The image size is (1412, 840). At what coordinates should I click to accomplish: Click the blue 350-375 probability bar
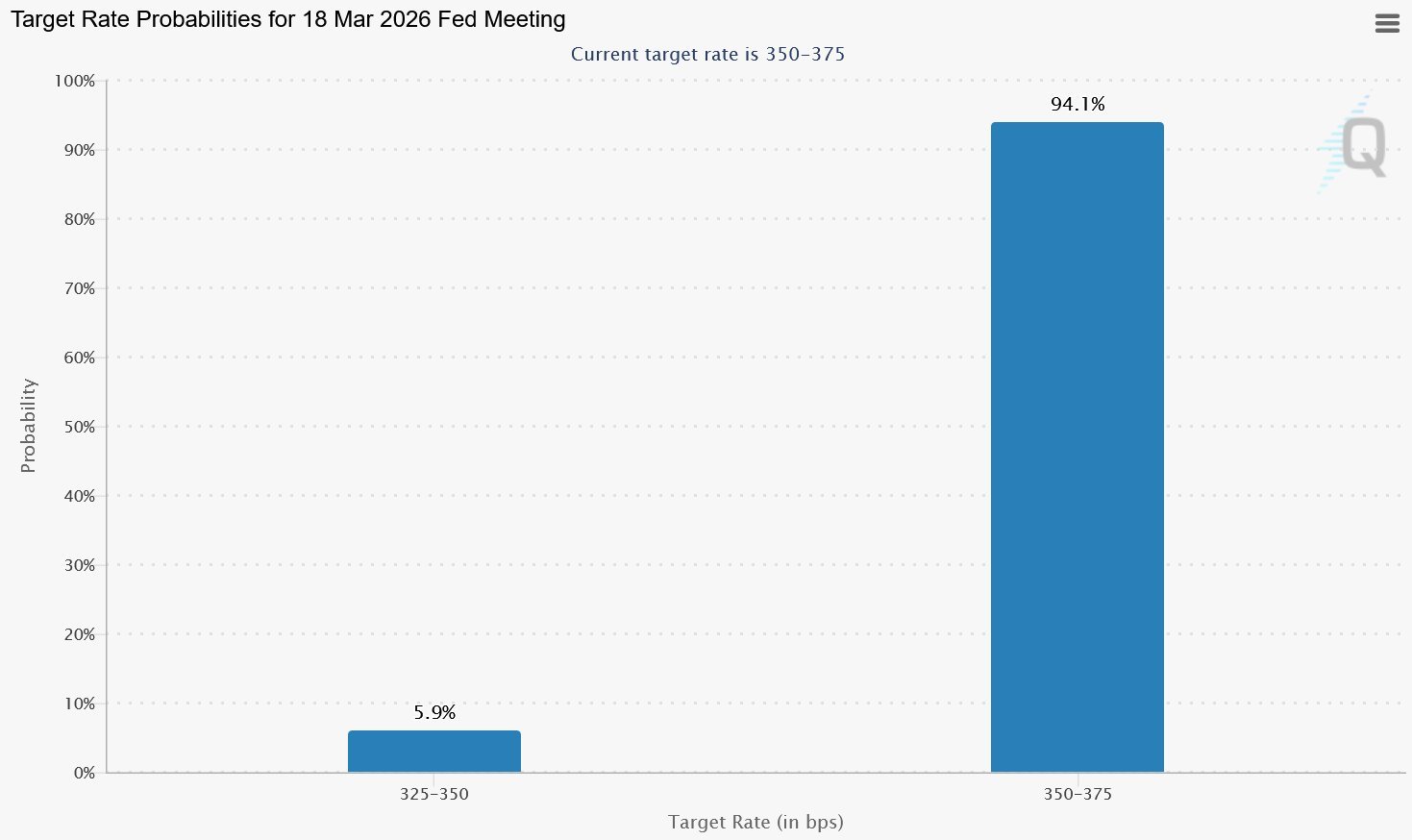1077,447
